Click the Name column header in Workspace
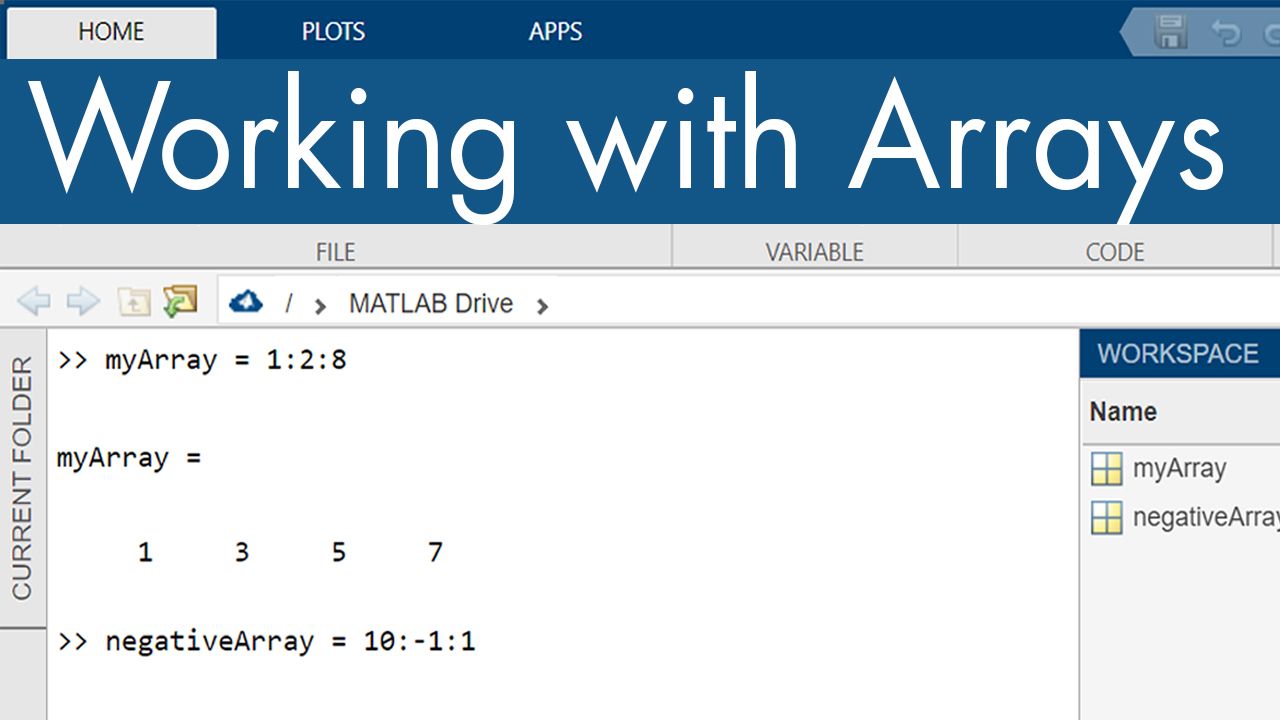The height and width of the screenshot is (720, 1280). pos(1122,411)
